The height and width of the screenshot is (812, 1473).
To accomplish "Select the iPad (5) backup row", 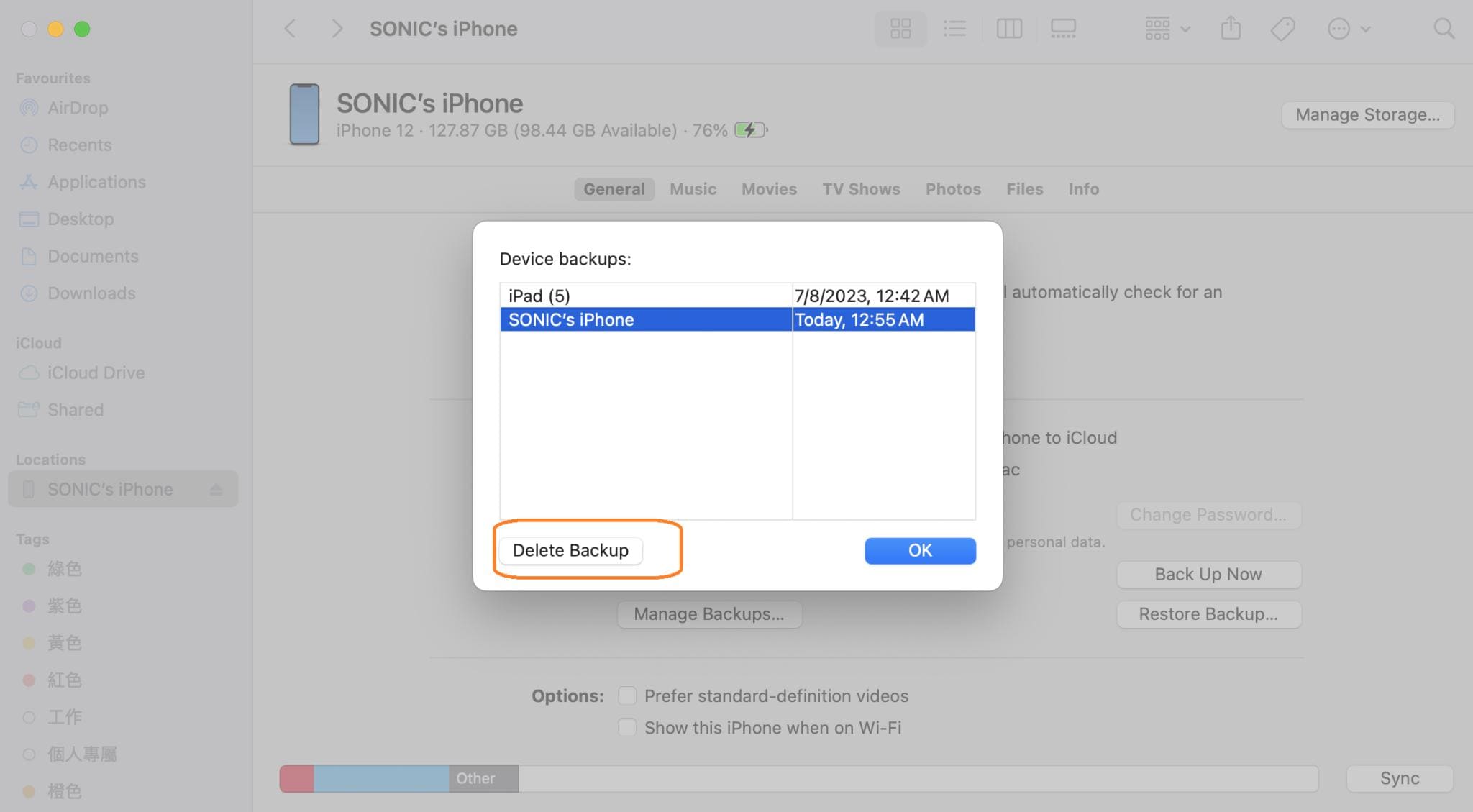I will point(737,296).
